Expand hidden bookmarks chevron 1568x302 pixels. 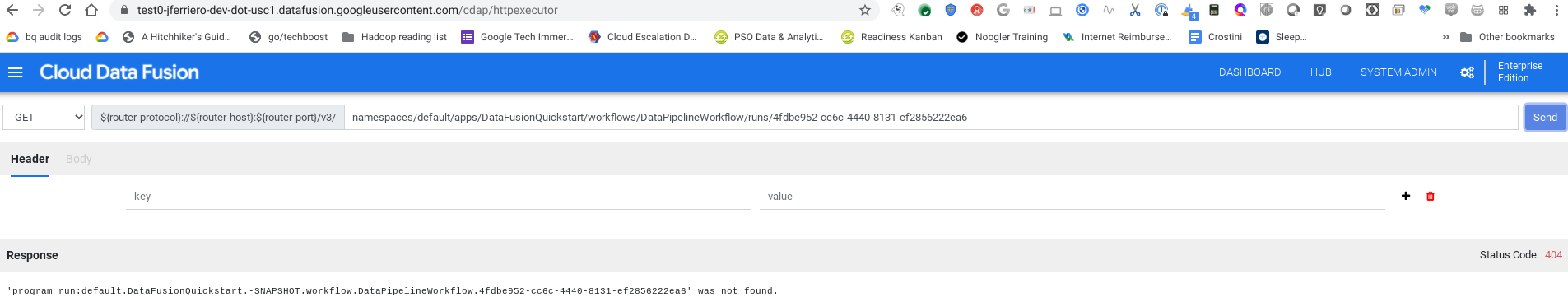(1445, 37)
